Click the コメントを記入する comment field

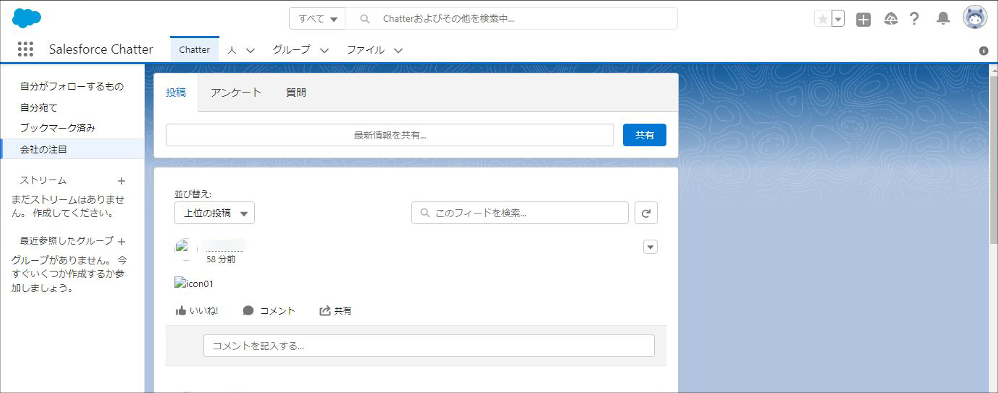pyautogui.click(x=428, y=346)
